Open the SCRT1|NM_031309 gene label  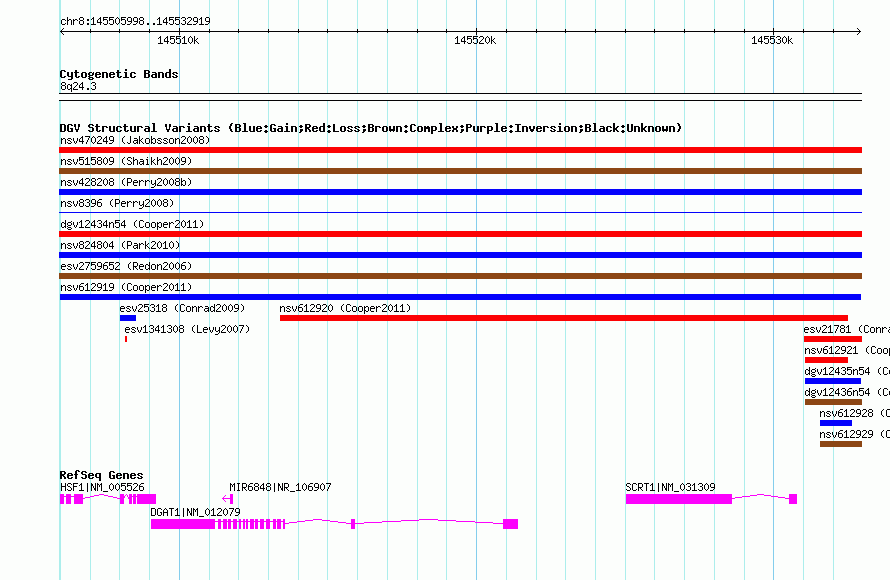(670, 487)
